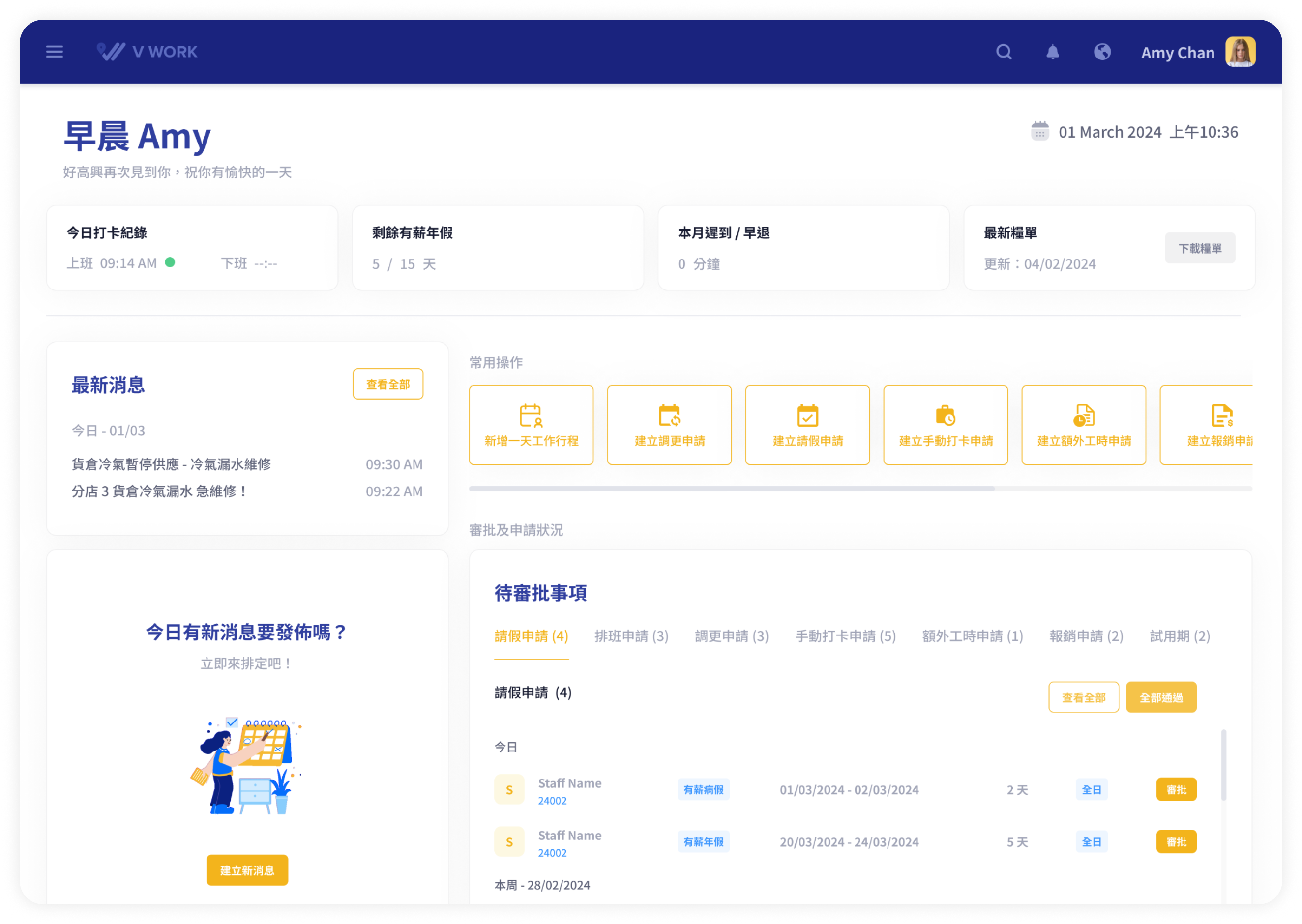Open the 貨倉冷氣暫停供應 news item

click(171, 464)
